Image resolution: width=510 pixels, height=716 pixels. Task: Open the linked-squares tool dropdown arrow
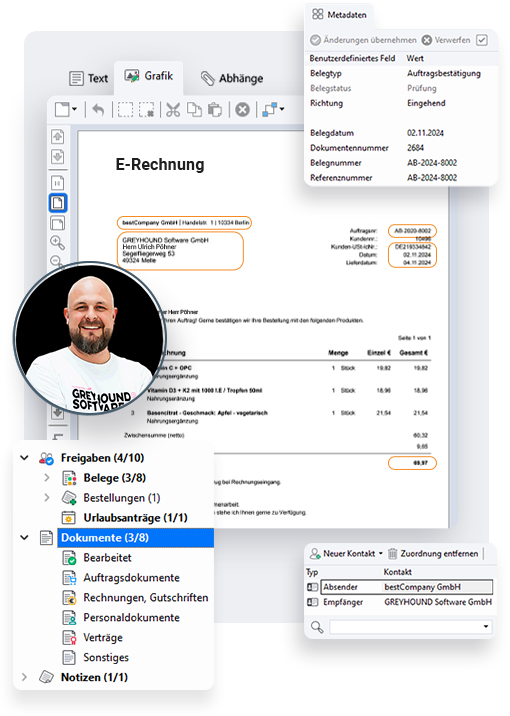(x=282, y=109)
